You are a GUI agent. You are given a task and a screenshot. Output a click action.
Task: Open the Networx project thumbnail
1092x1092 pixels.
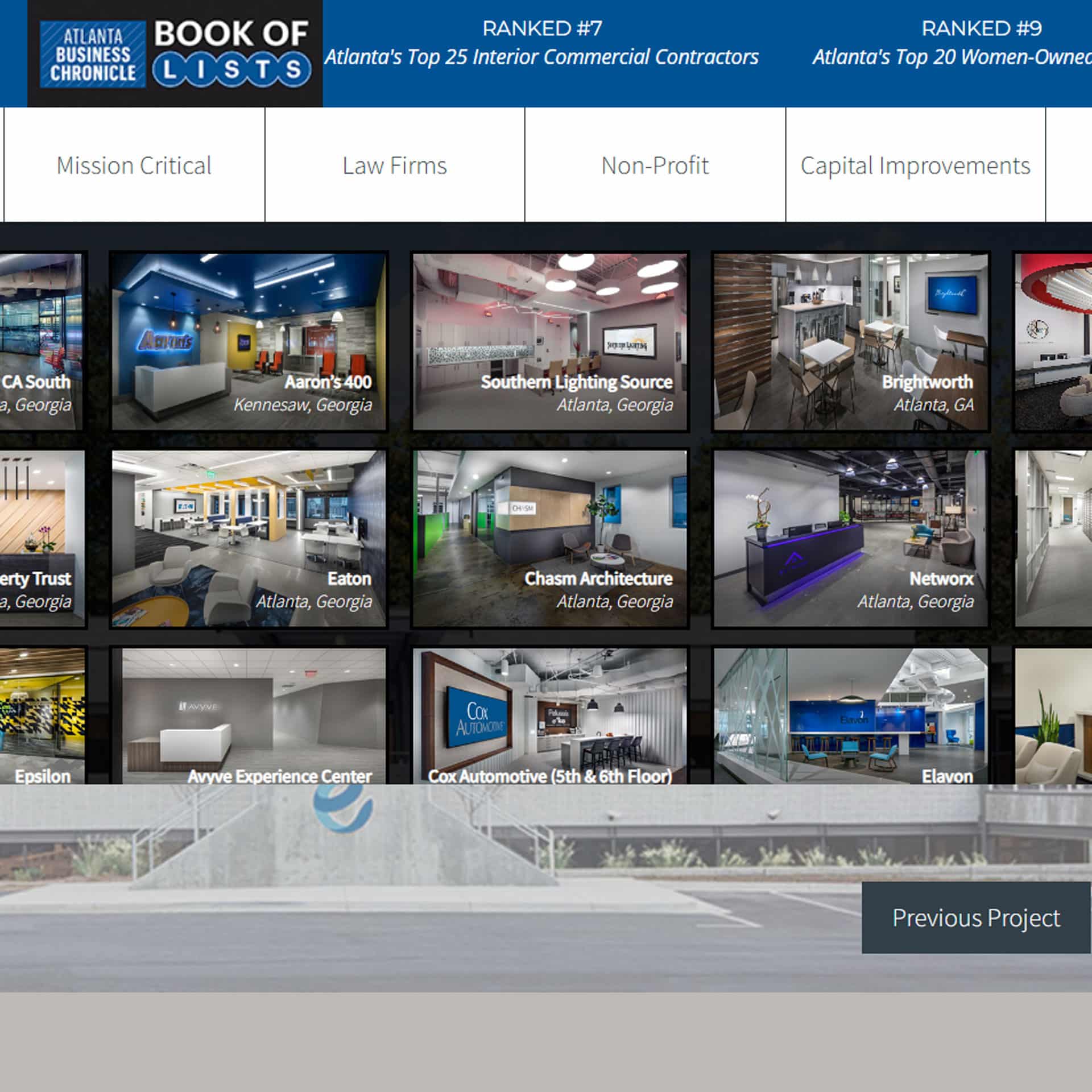coord(850,539)
